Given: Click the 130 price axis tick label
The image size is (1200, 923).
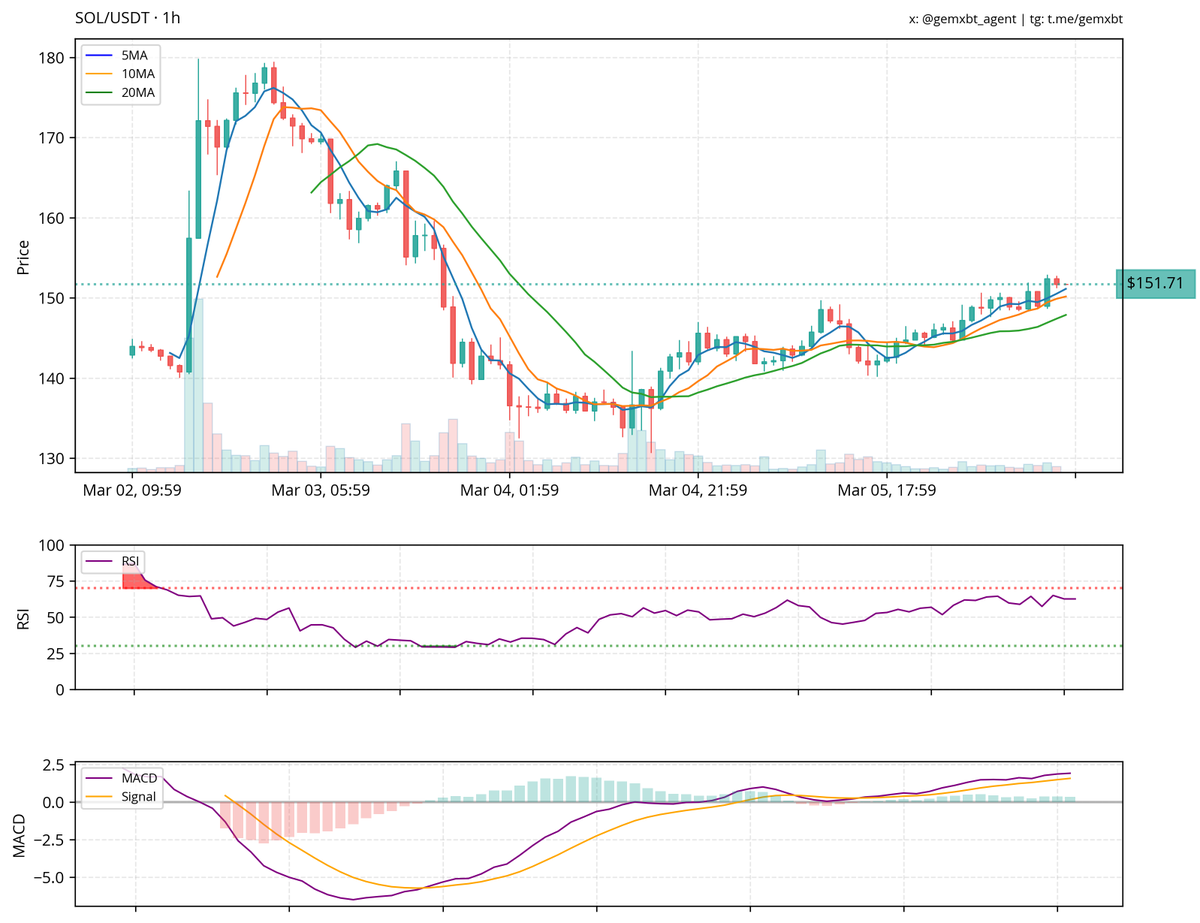Looking at the screenshot, I should coord(54,458).
